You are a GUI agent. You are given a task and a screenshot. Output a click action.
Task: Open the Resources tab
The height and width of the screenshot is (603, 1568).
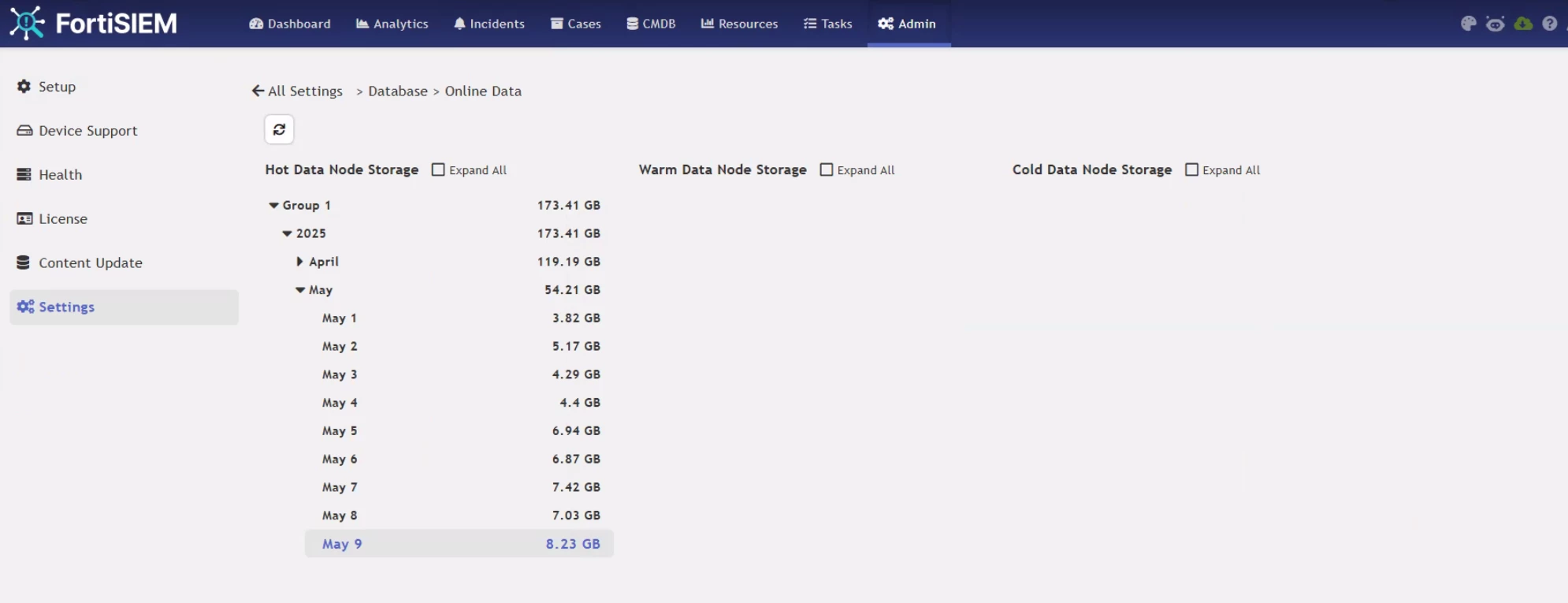(x=740, y=24)
